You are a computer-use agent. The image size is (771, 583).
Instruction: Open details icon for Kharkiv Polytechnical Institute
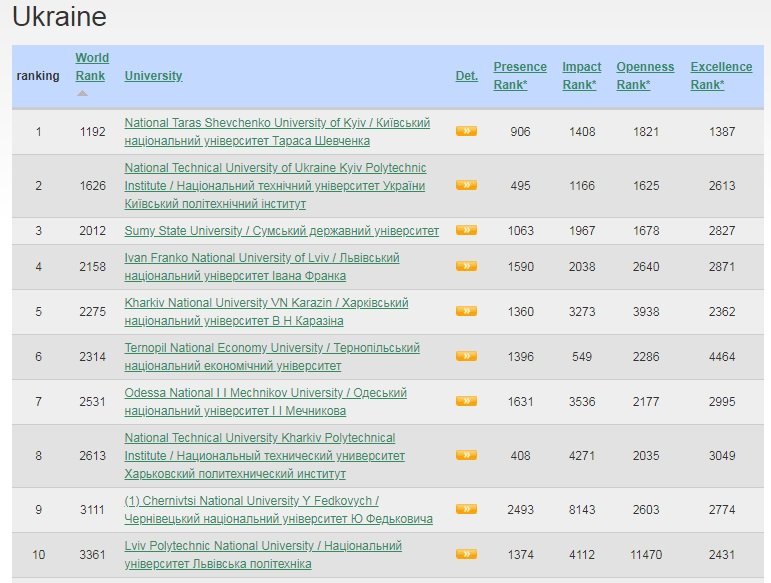click(466, 455)
